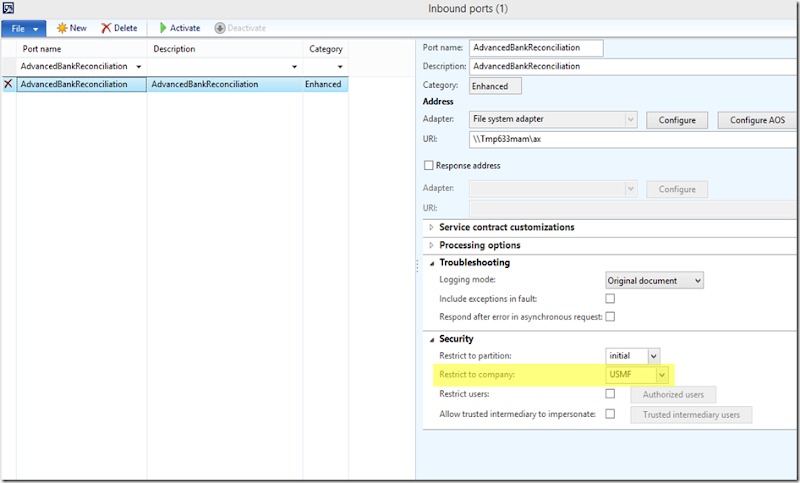Click the Delete red X icon
800x483 pixels.
tap(107, 28)
